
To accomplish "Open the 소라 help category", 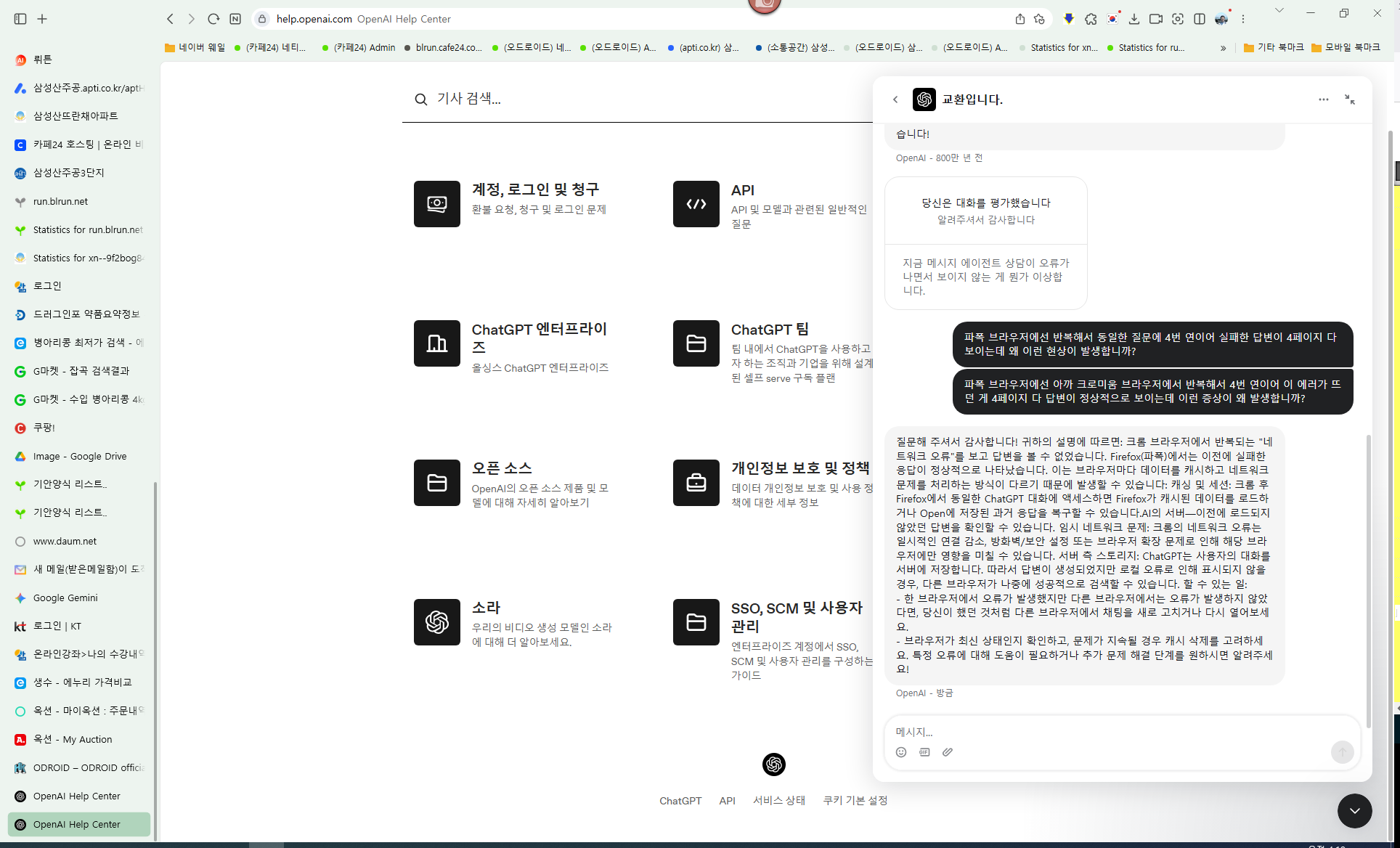I will (514, 624).
